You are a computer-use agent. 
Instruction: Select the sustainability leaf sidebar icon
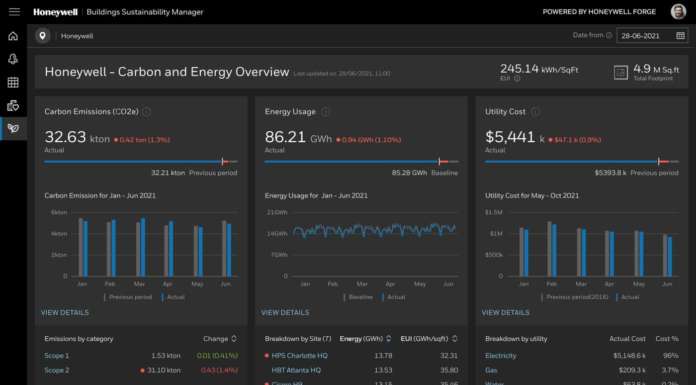(13, 128)
